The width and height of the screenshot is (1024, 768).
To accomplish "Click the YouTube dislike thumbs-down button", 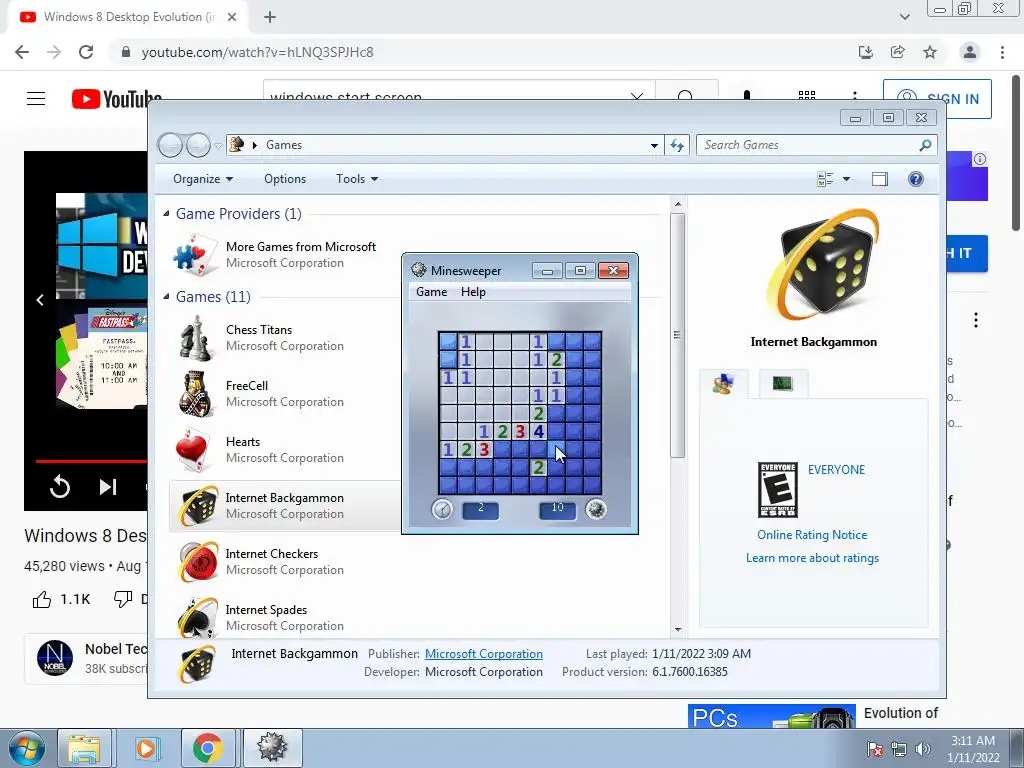I will coord(123,599).
